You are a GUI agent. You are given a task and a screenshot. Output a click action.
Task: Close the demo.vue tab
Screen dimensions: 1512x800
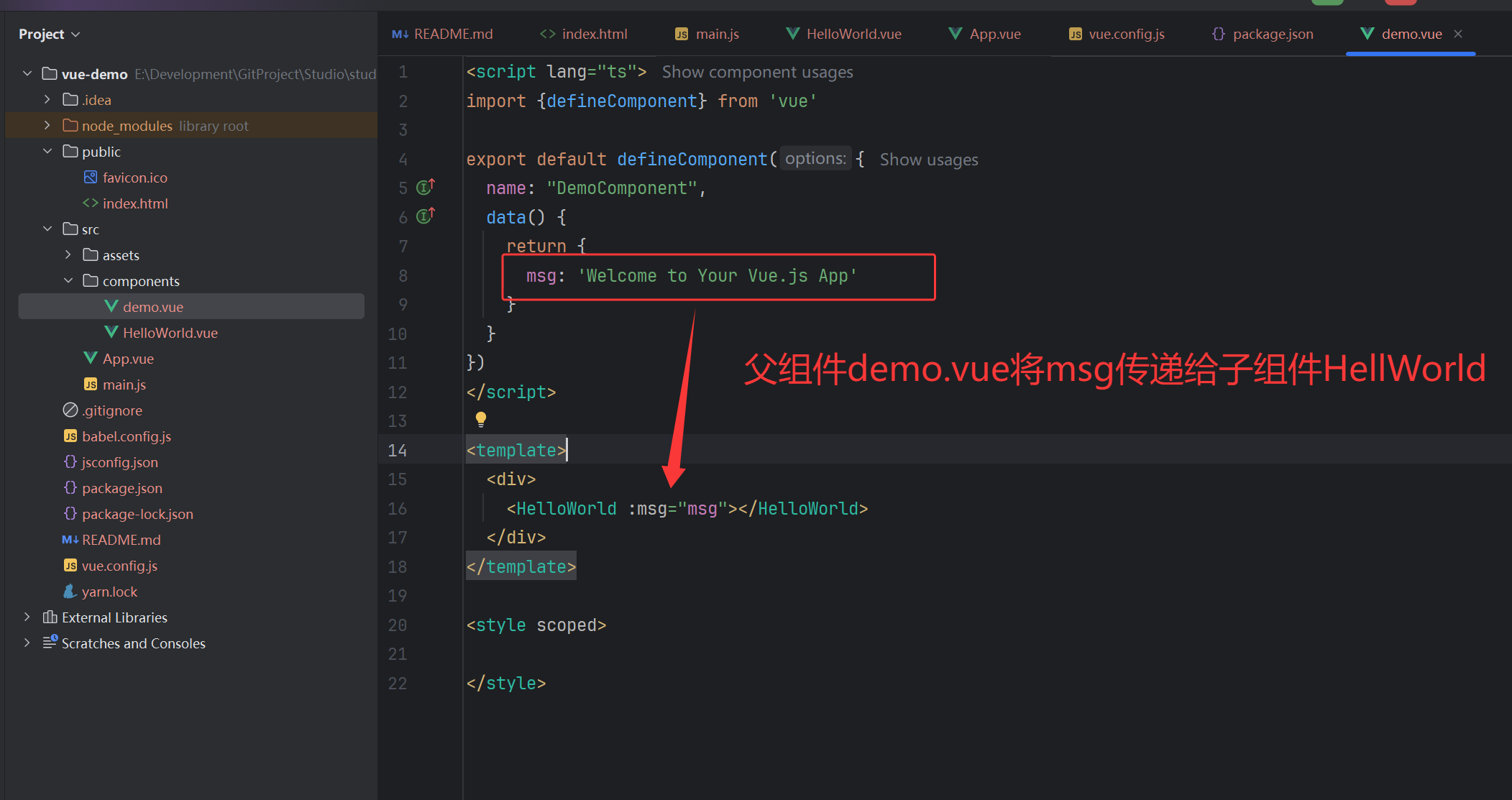point(1458,34)
